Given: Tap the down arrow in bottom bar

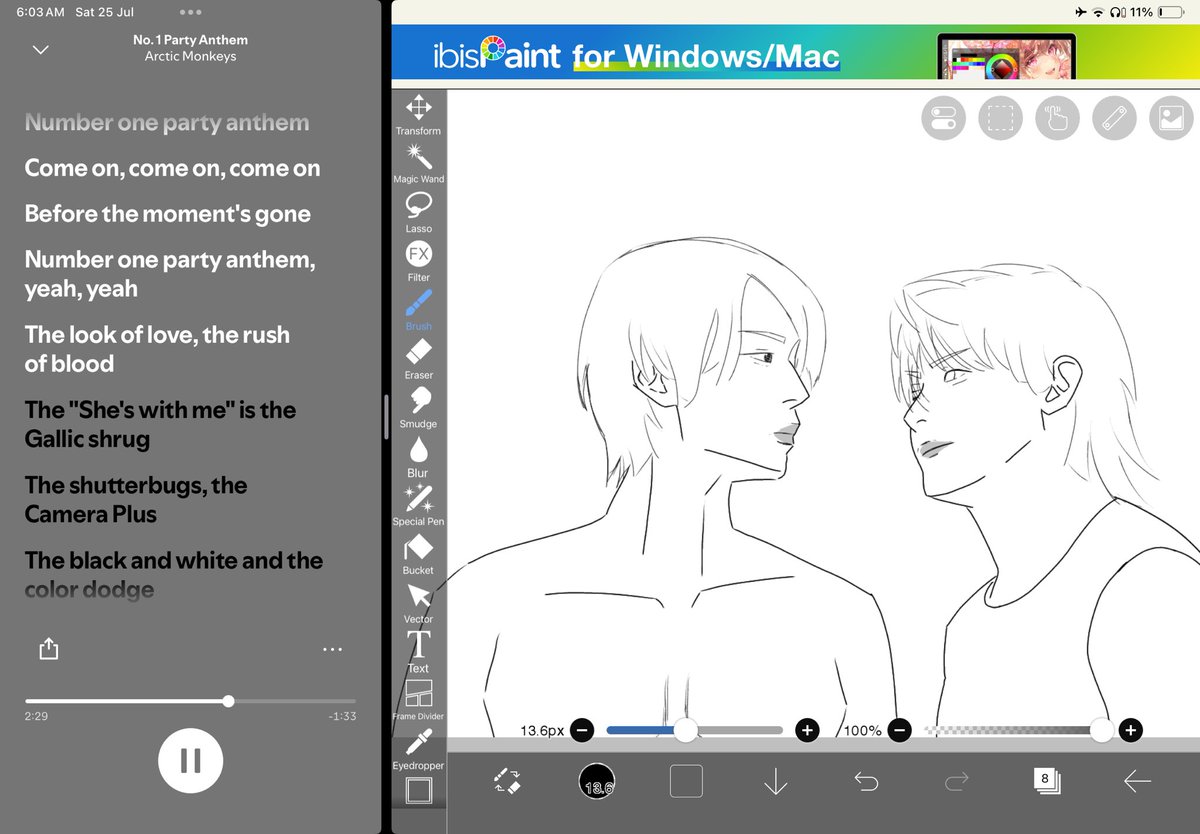Looking at the screenshot, I should click(776, 781).
